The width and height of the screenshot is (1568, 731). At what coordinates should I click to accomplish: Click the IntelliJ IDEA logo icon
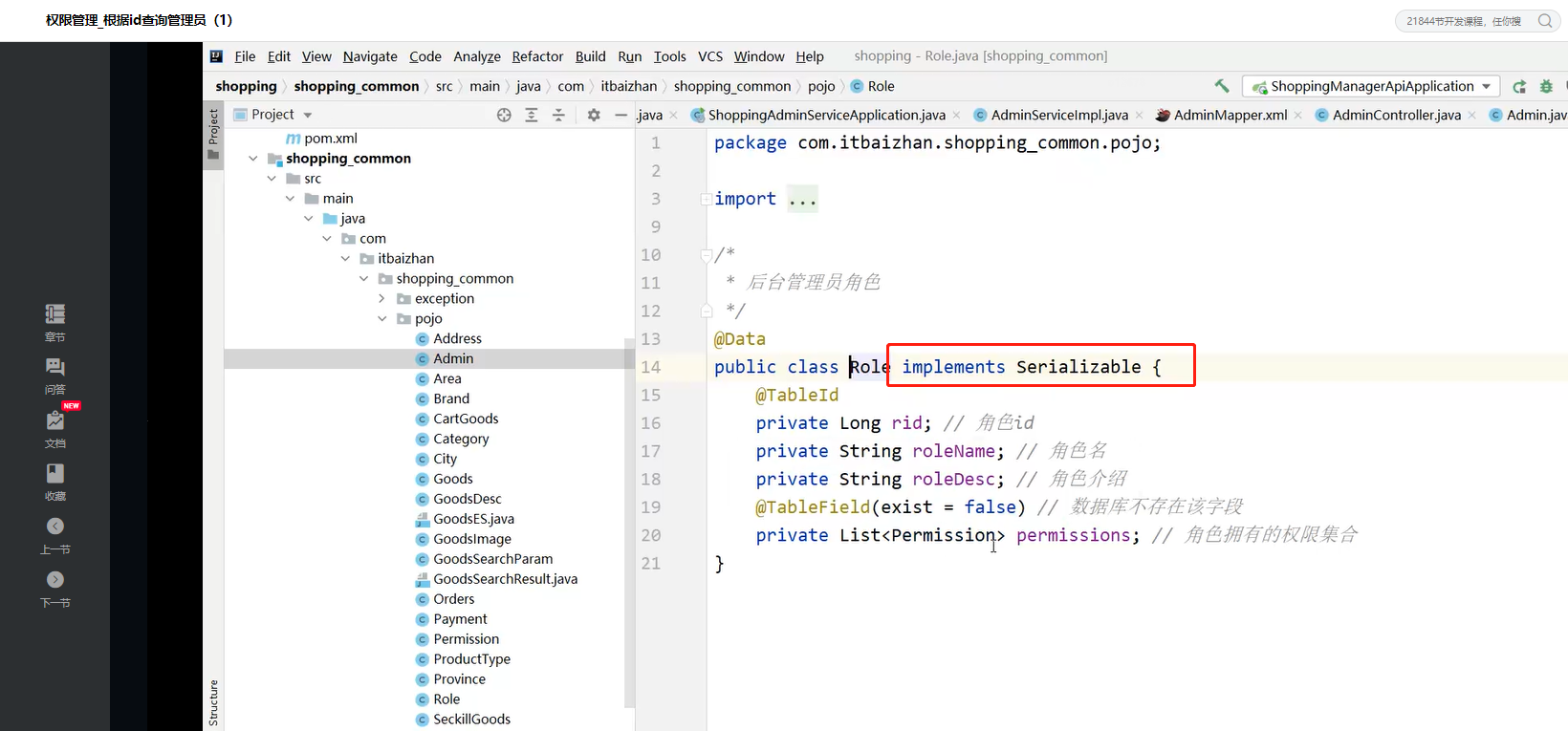(216, 56)
